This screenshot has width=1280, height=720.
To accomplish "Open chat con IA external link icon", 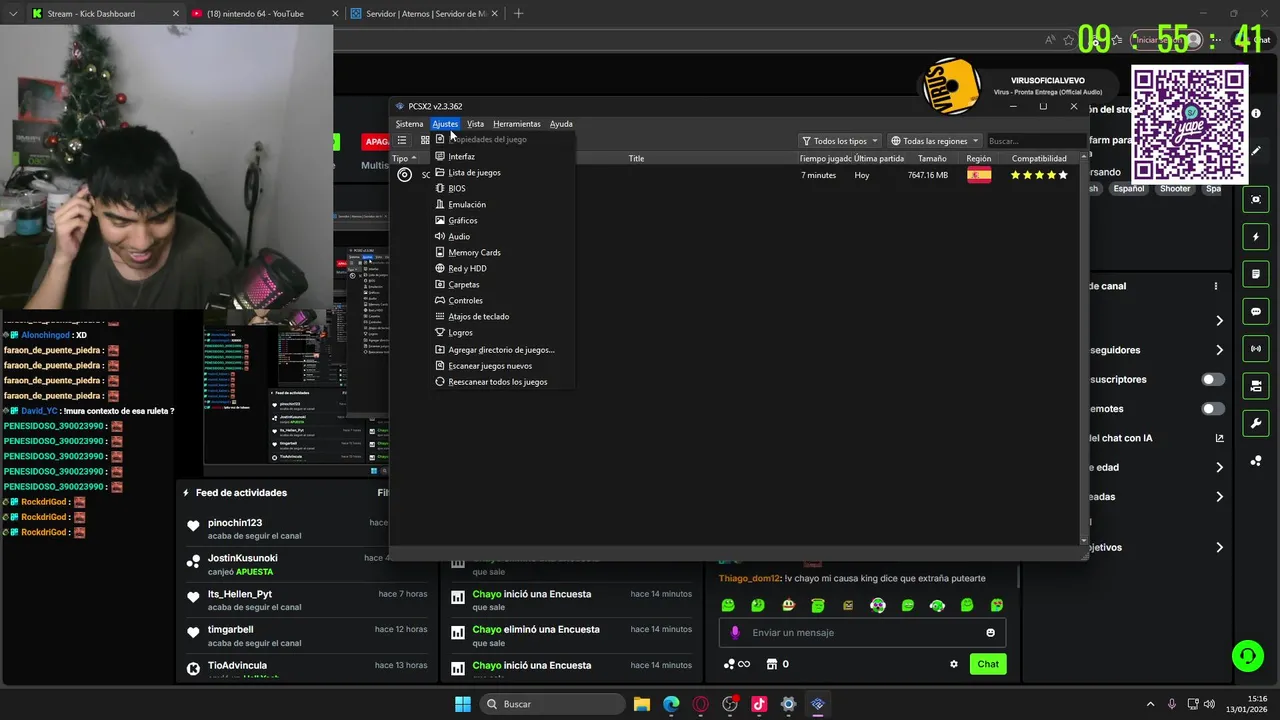I will (x=1219, y=438).
